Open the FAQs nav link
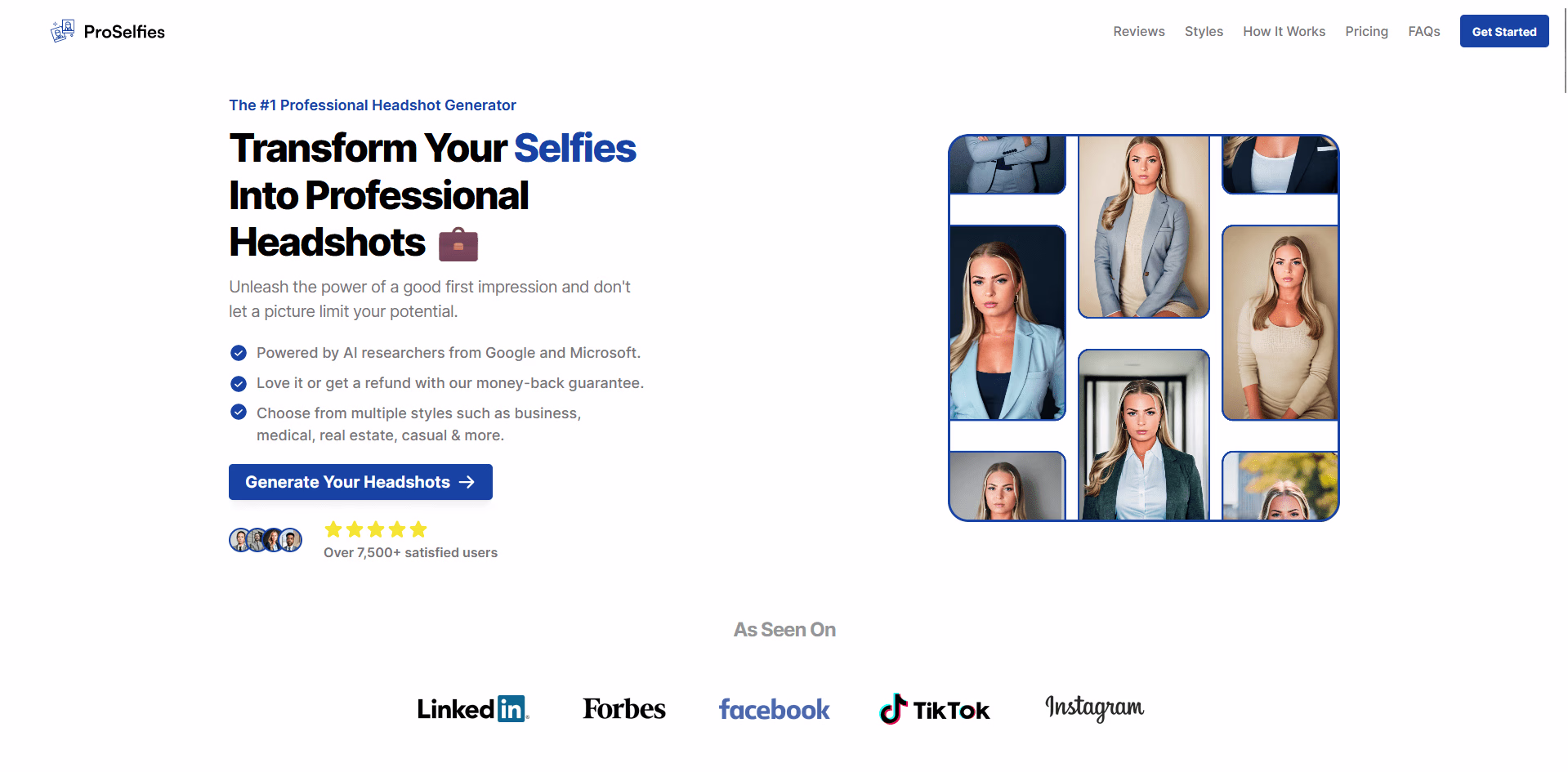The height and width of the screenshot is (772, 1568). click(1424, 31)
